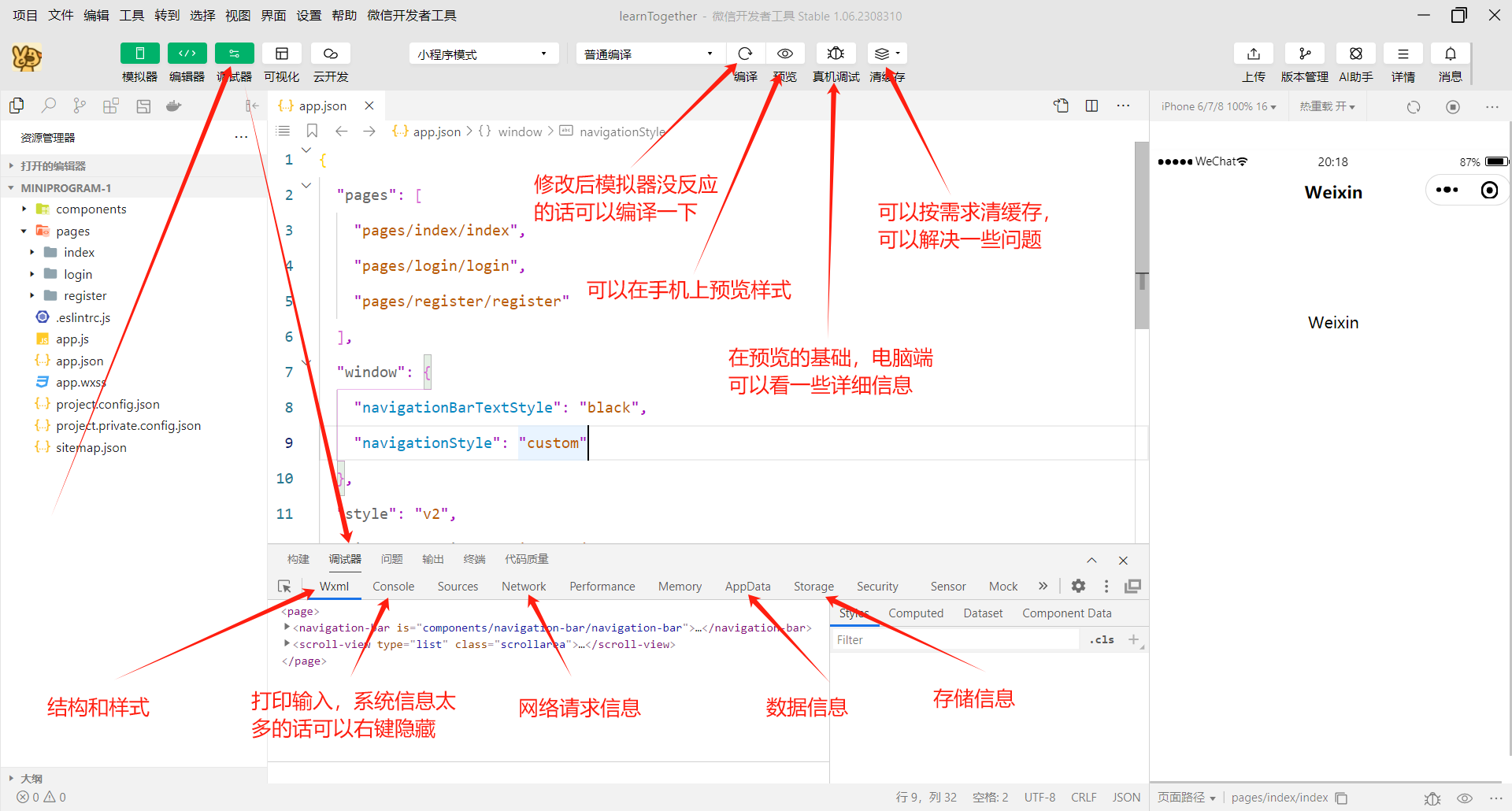Open the 云开发 cloud development console
The width and height of the screenshot is (1512, 811).
pyautogui.click(x=331, y=54)
